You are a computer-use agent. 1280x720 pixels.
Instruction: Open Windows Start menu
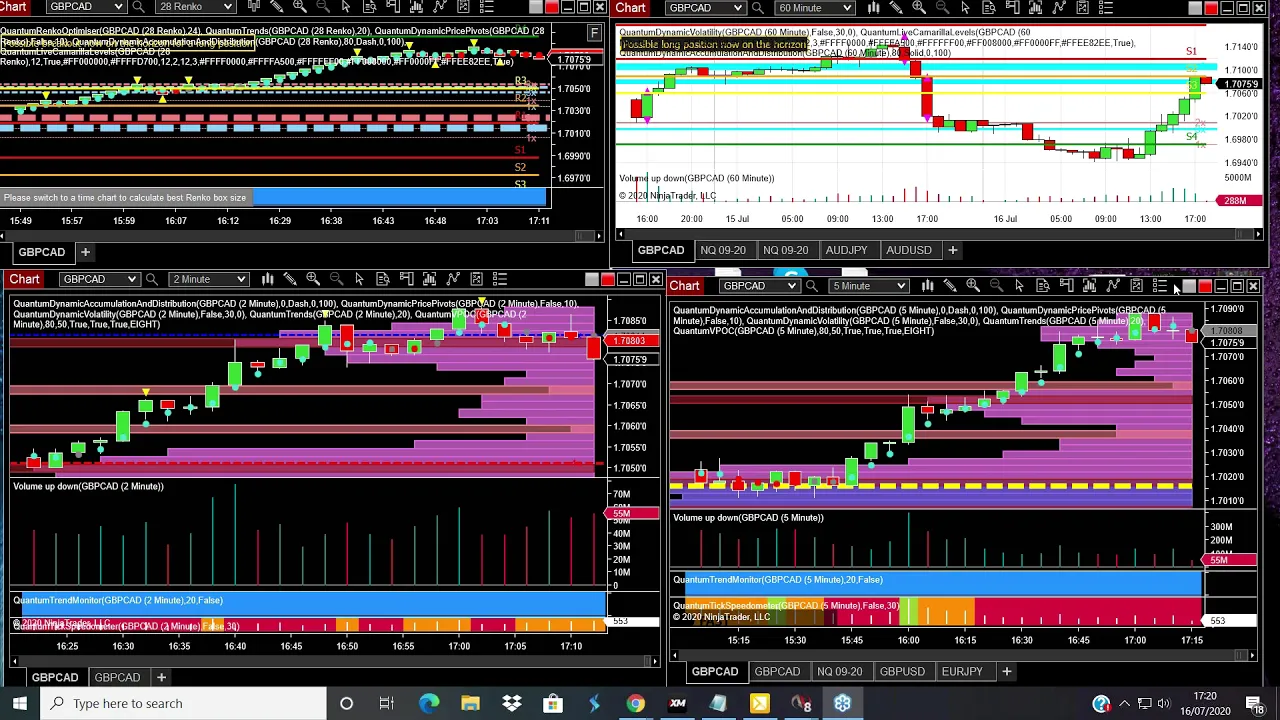tap(19, 703)
